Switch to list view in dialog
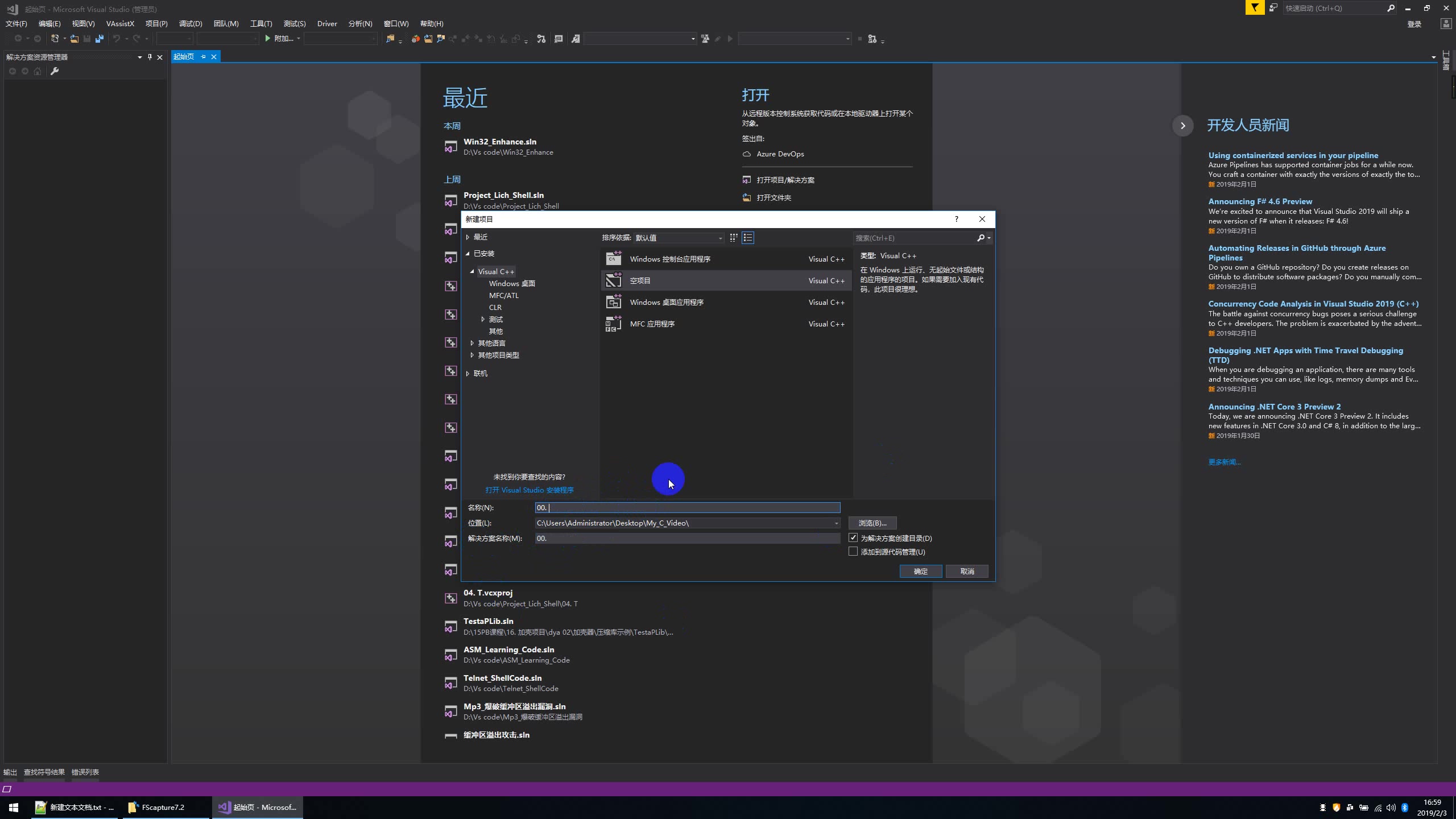 click(748, 238)
